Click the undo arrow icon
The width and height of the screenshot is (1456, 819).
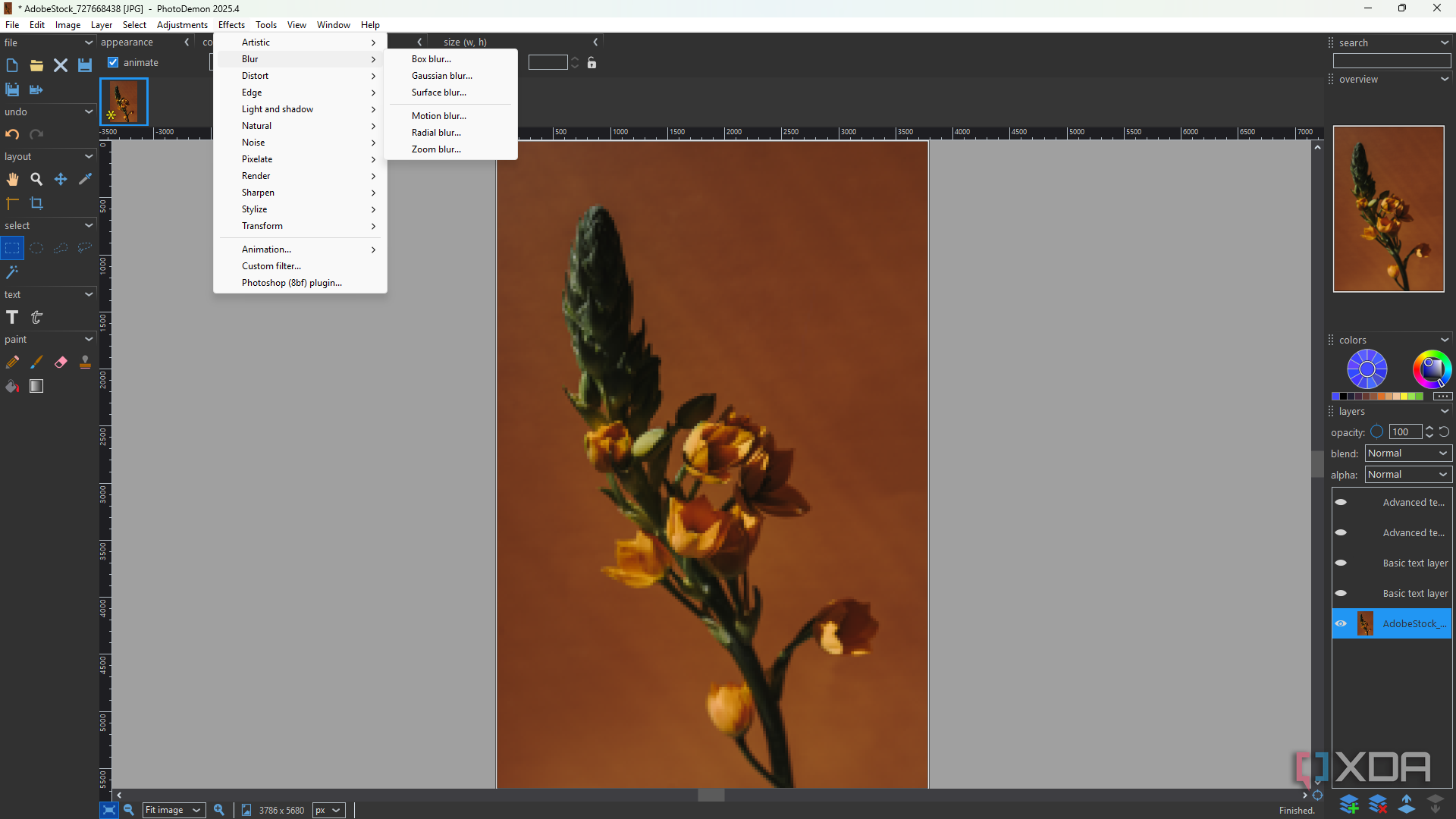click(x=12, y=134)
